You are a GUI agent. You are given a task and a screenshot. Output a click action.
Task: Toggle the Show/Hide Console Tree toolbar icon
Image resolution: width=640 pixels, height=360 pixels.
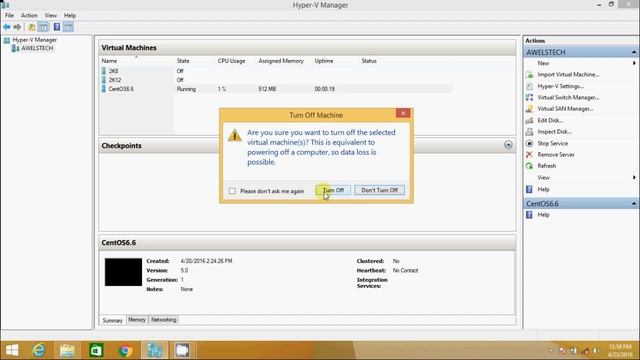pyautogui.click(x=43, y=27)
